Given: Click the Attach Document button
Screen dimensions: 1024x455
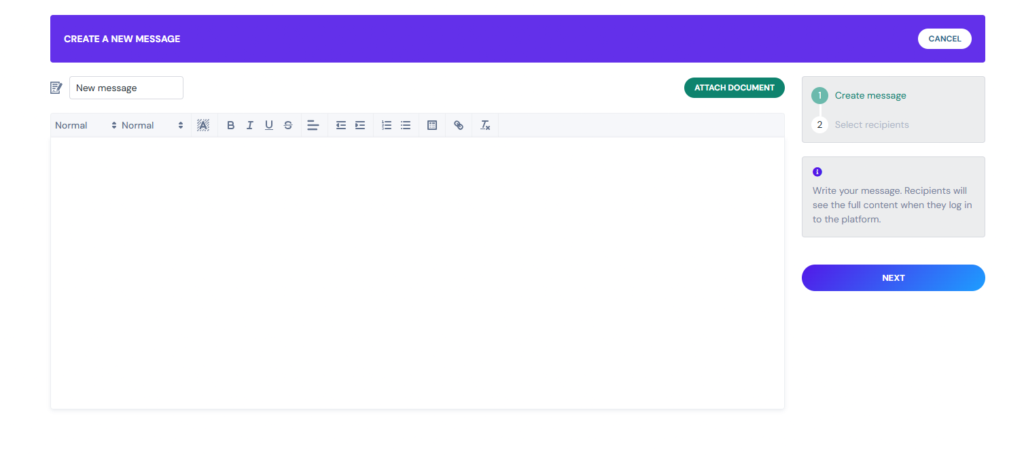Looking at the screenshot, I should (734, 87).
